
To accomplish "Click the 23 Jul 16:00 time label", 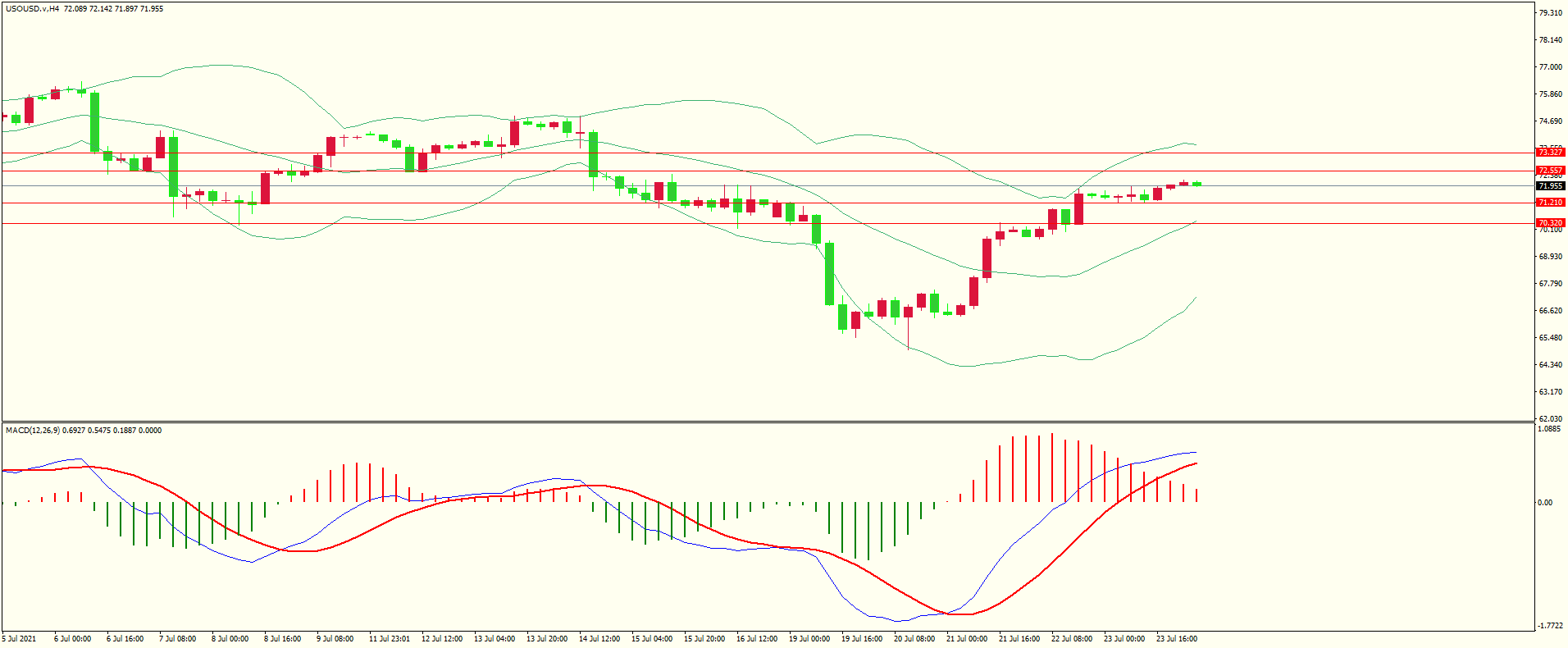I will (x=1177, y=639).
